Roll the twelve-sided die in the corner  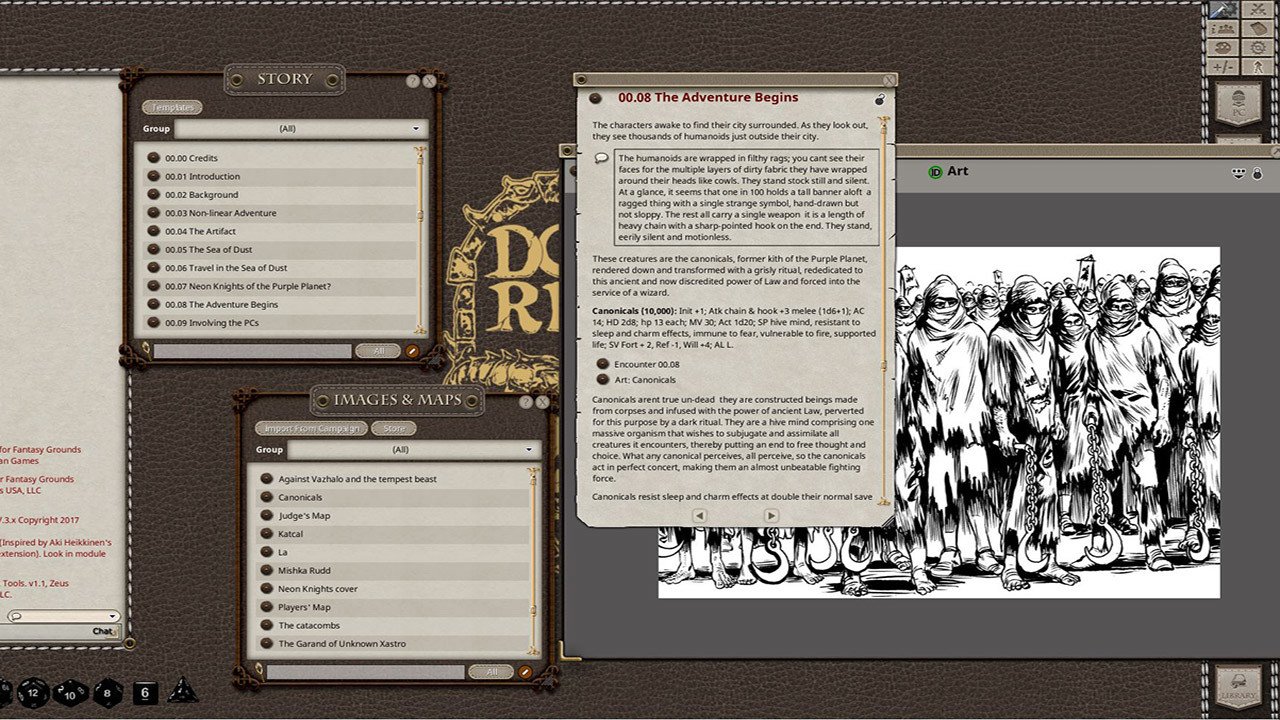pos(32,691)
